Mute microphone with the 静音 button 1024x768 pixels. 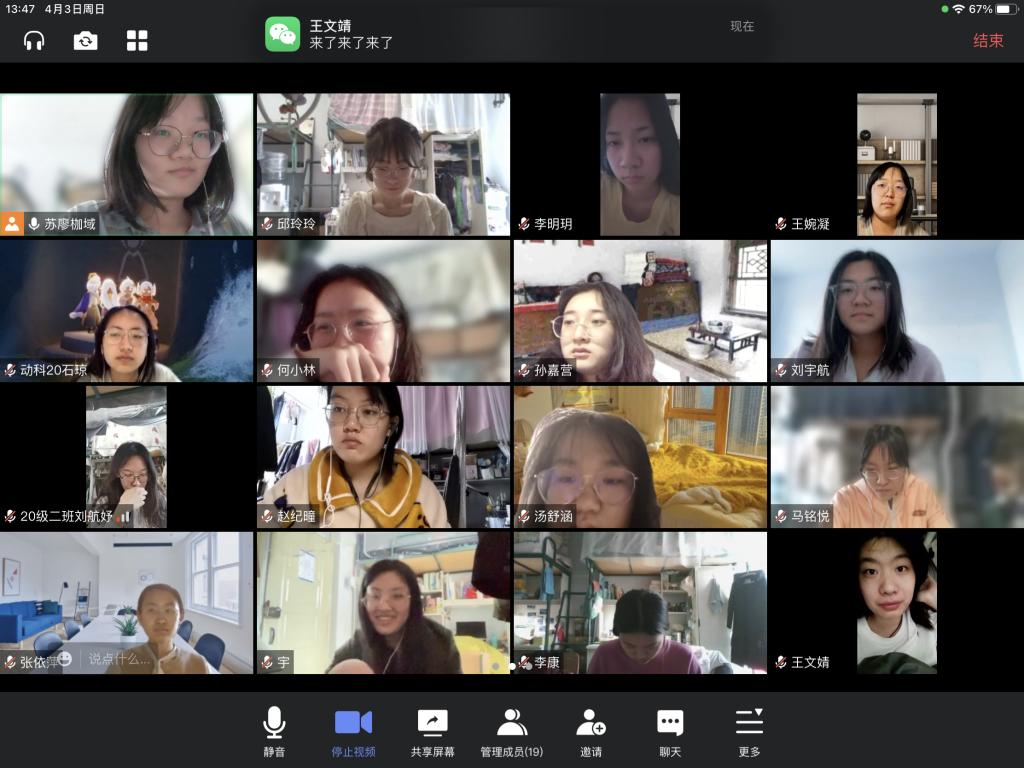pyautogui.click(x=274, y=731)
